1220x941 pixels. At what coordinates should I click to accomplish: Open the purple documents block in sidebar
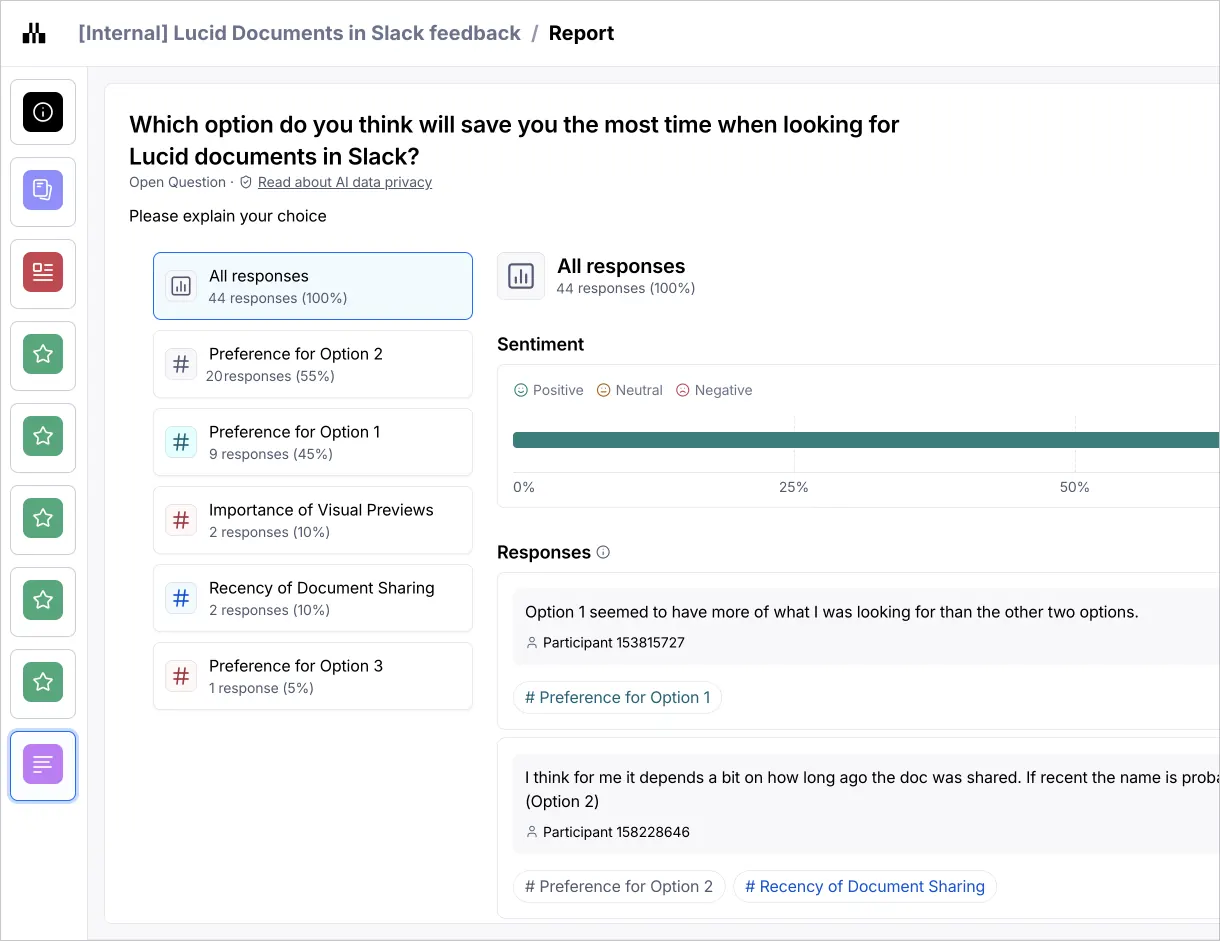tap(43, 190)
